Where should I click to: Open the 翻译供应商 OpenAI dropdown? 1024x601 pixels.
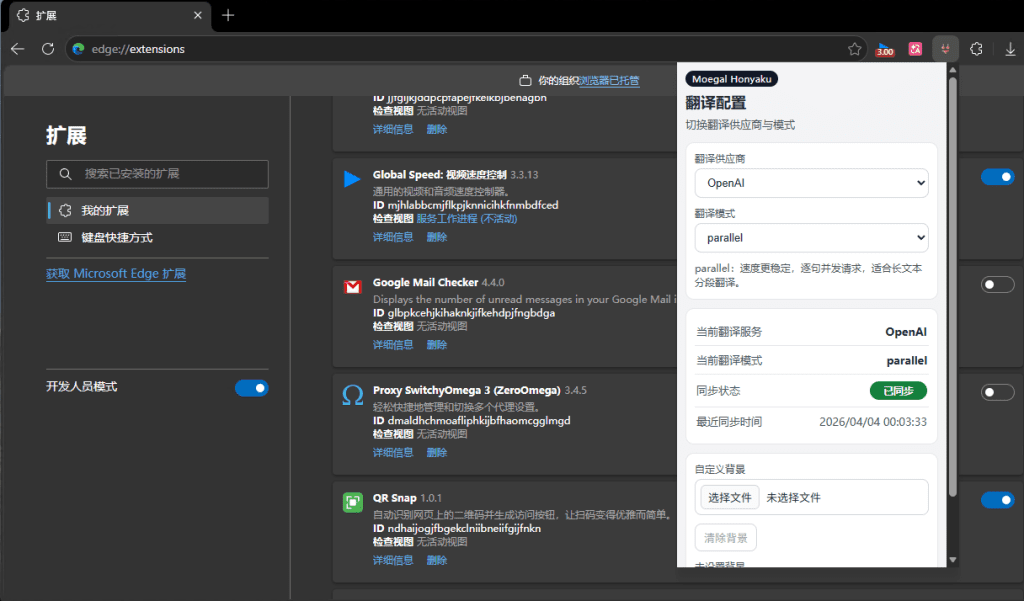point(811,183)
